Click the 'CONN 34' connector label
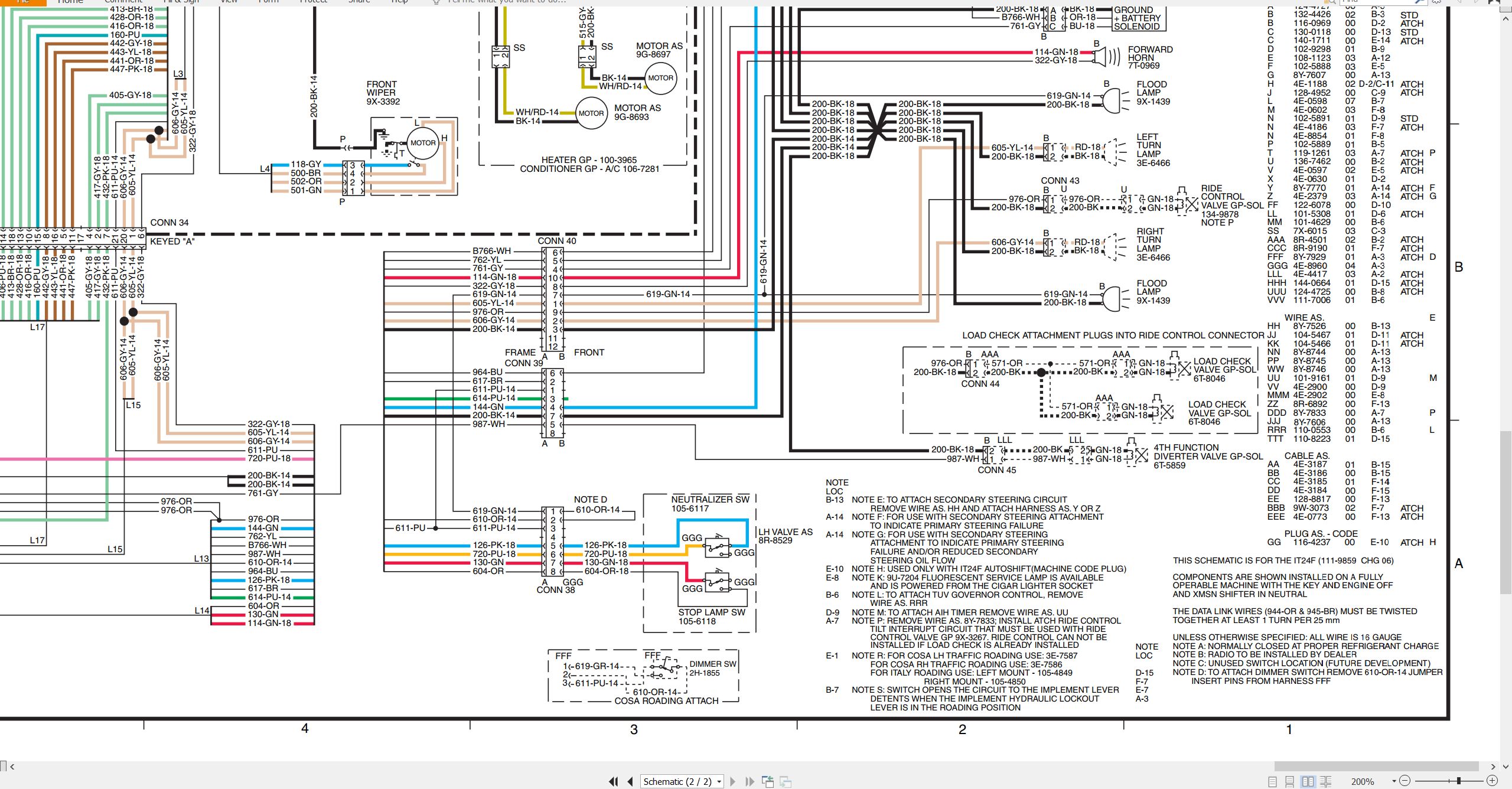 170,223
